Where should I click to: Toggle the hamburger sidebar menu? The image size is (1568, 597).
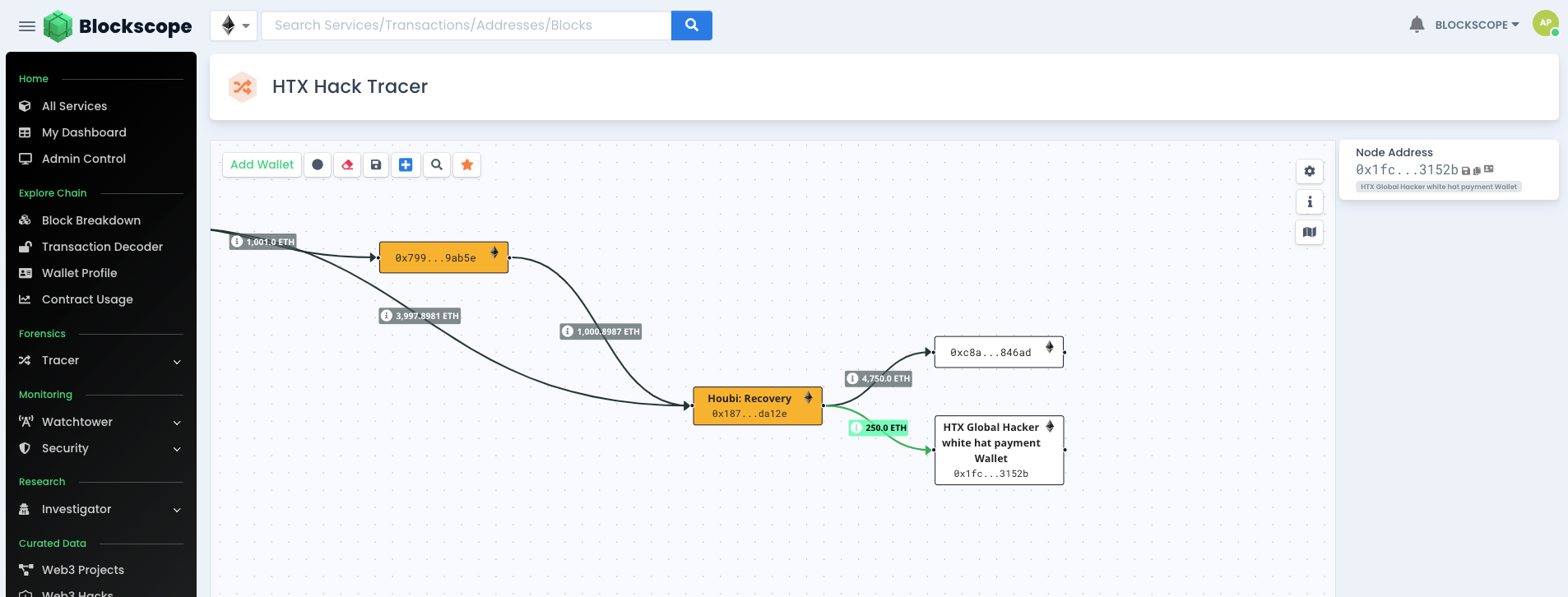click(27, 26)
